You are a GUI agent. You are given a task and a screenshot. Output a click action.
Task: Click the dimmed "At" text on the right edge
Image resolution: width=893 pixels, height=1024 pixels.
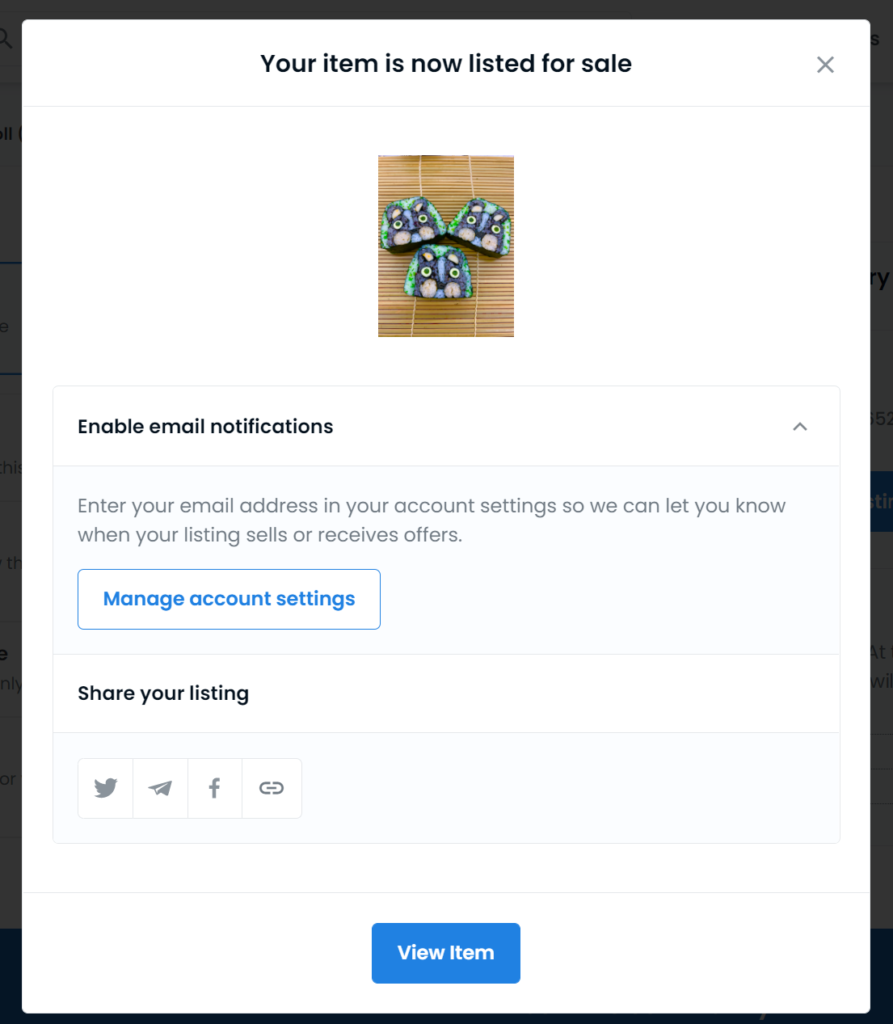(x=879, y=652)
